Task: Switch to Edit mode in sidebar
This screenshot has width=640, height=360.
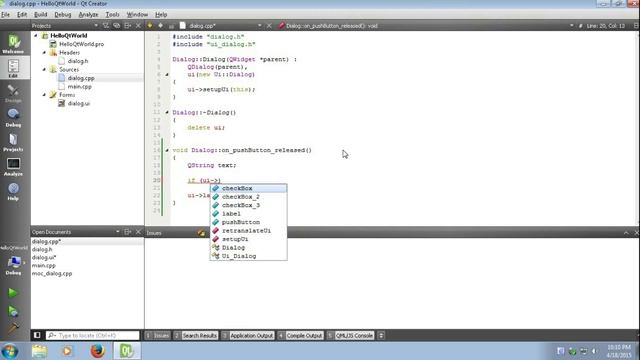Action: (x=13, y=68)
